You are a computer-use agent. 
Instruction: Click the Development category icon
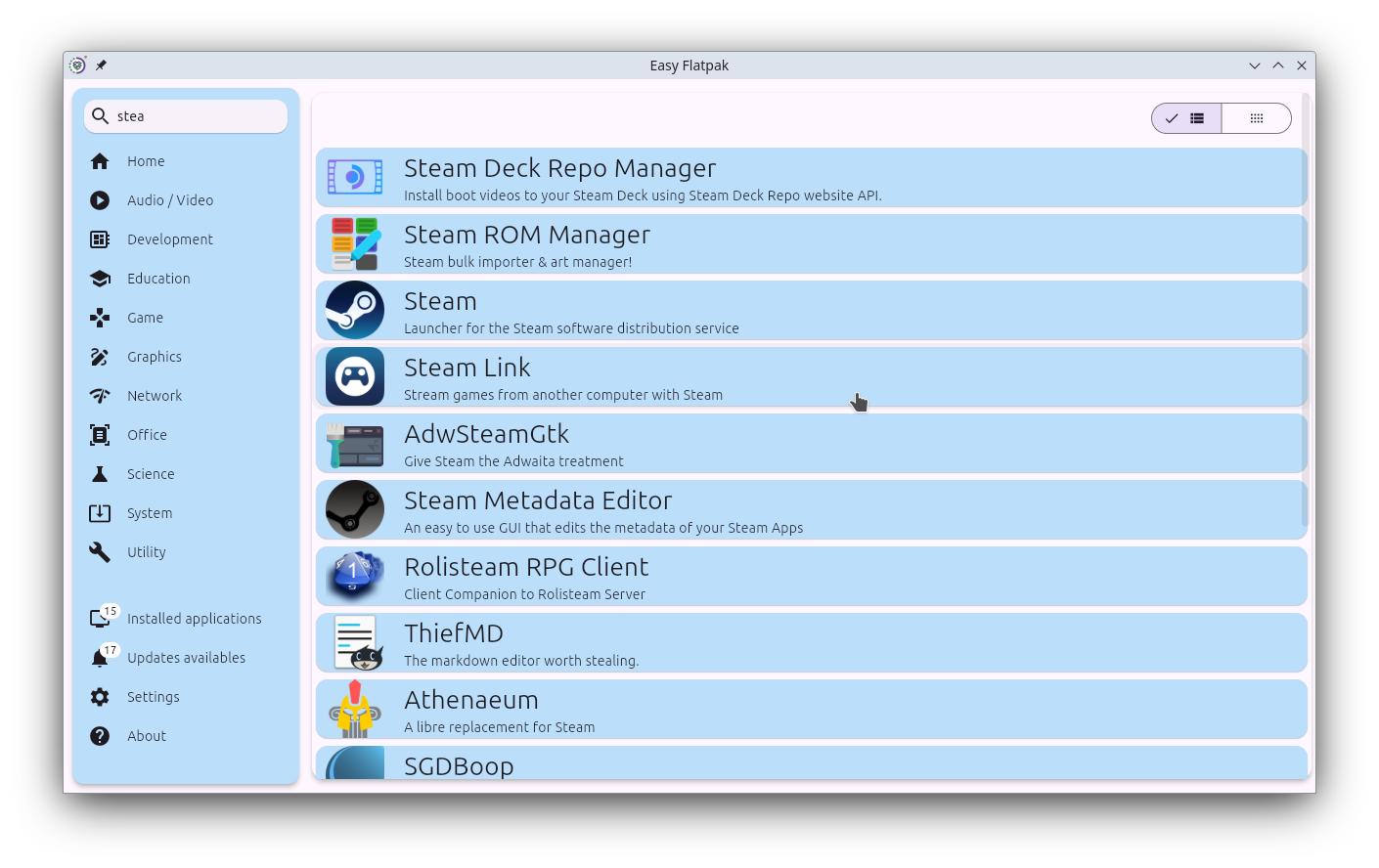100,239
